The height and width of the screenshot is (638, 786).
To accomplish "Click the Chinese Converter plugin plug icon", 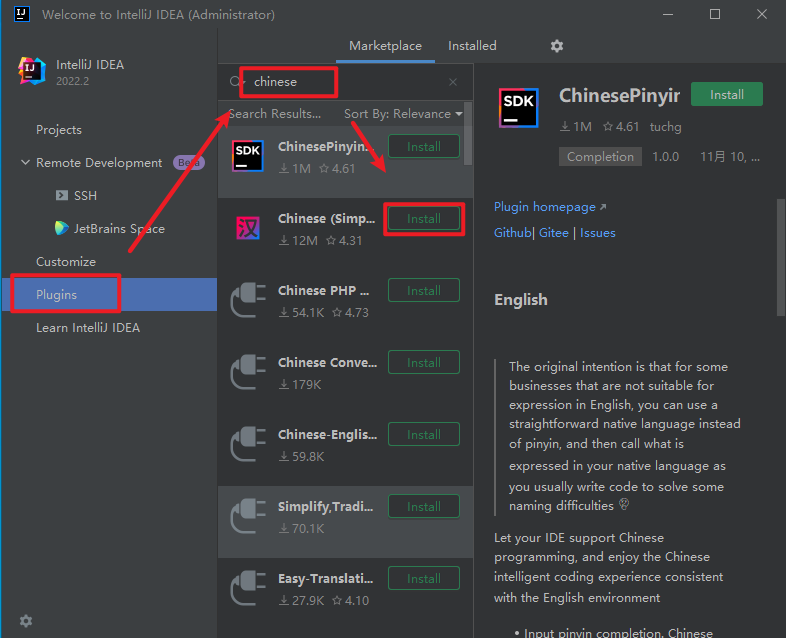I will pyautogui.click(x=248, y=372).
